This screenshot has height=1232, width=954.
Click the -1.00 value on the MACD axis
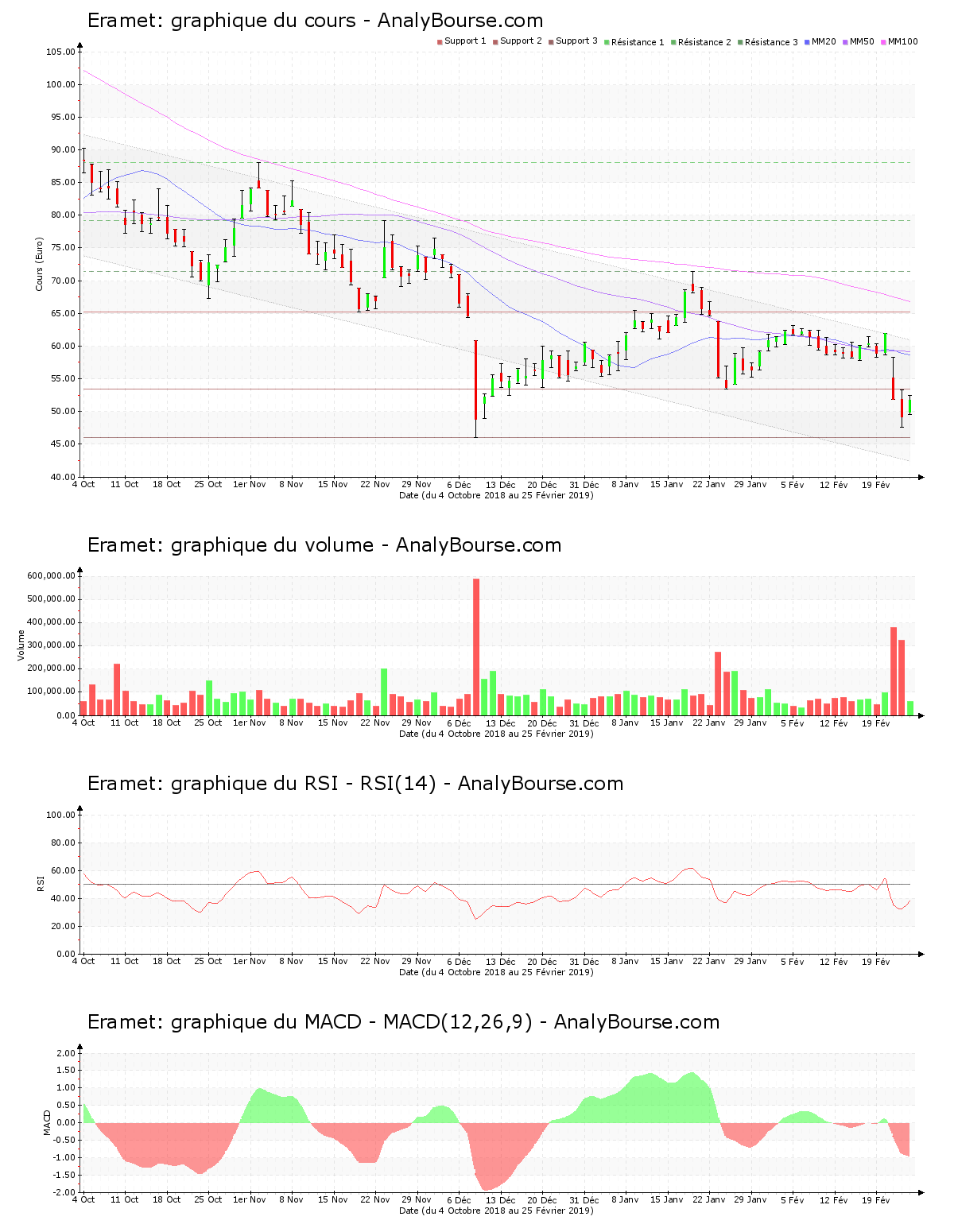(x=64, y=1158)
